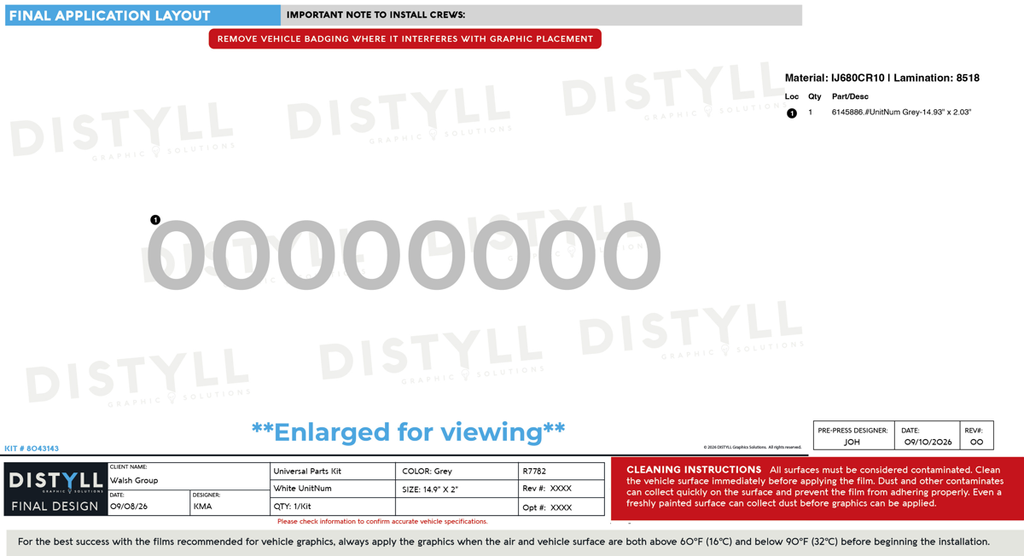Click the Part/Desc column header
Image resolution: width=1024 pixels, height=556 pixels.
[x=850, y=96]
